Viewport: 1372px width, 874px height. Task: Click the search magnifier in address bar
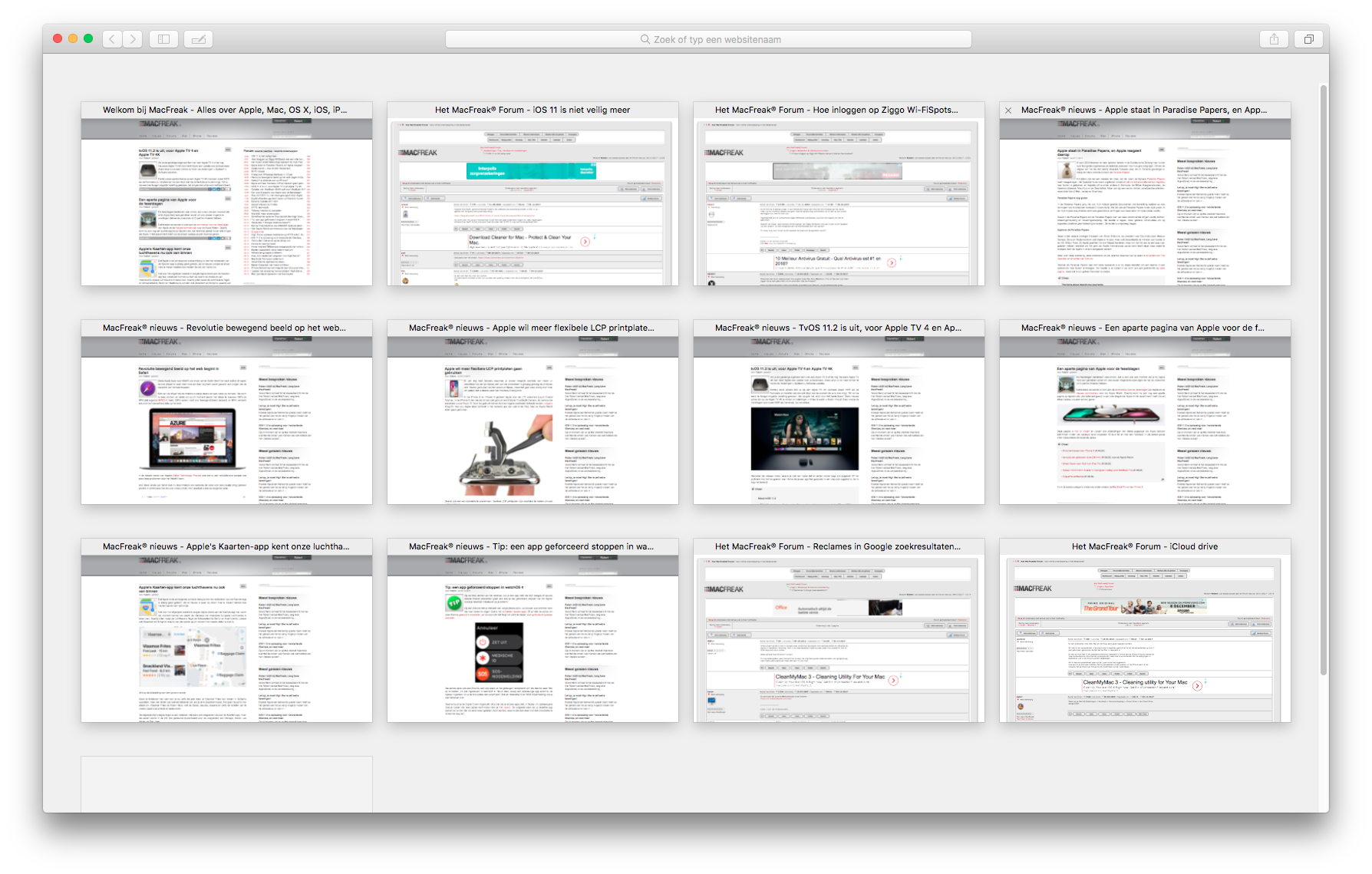(645, 39)
